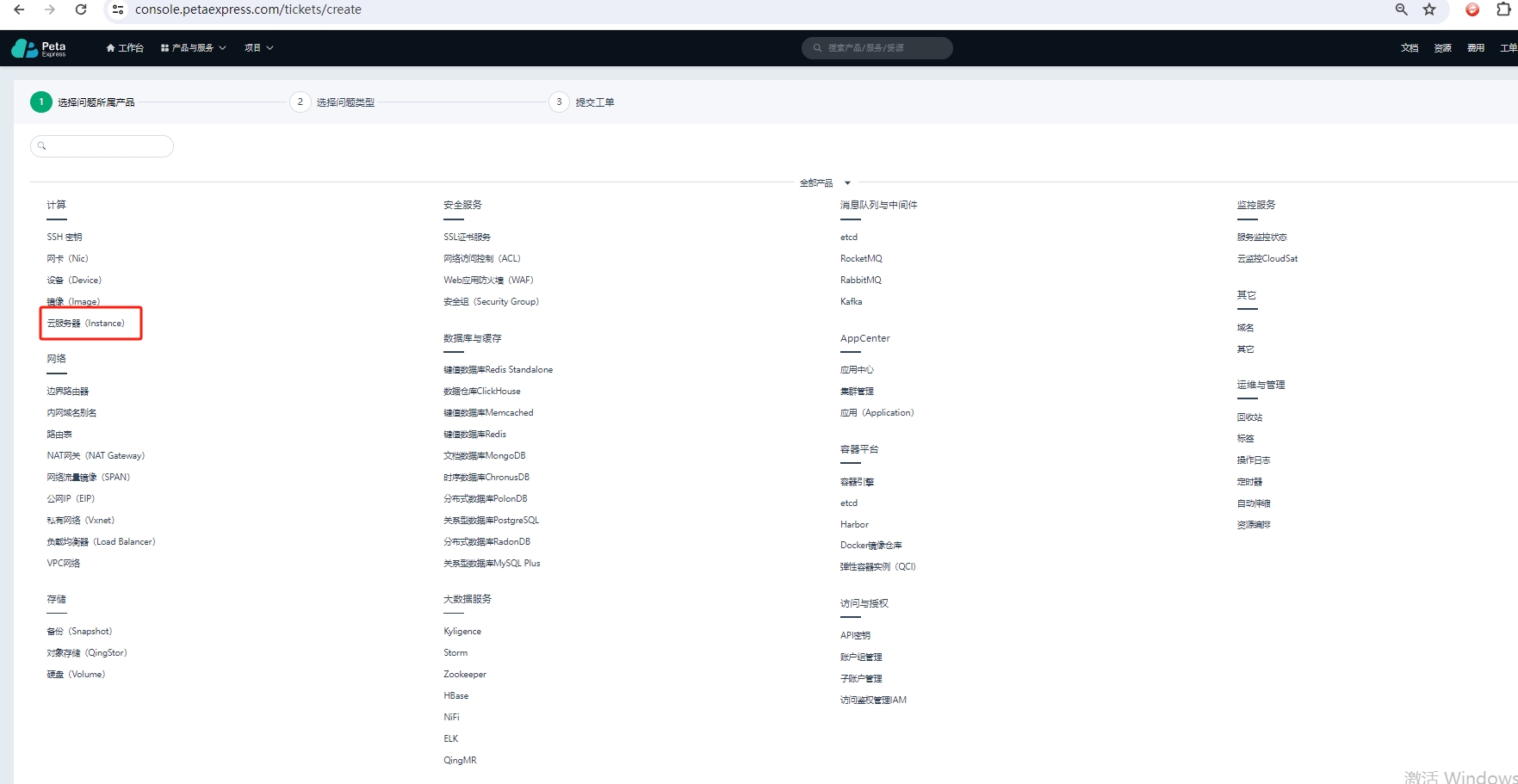The height and width of the screenshot is (784, 1518).
Task: Click the 搜索产品/服务/资源 search box
Action: click(877, 48)
